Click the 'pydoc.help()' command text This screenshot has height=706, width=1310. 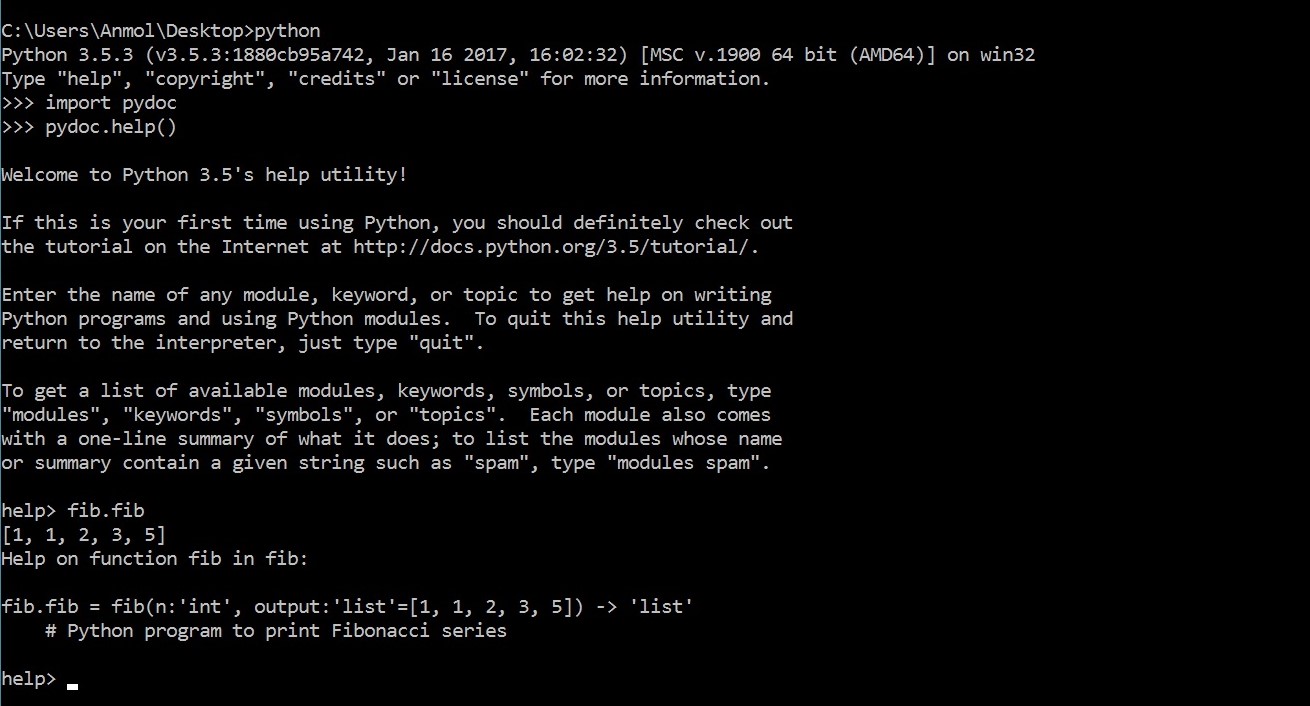110,127
